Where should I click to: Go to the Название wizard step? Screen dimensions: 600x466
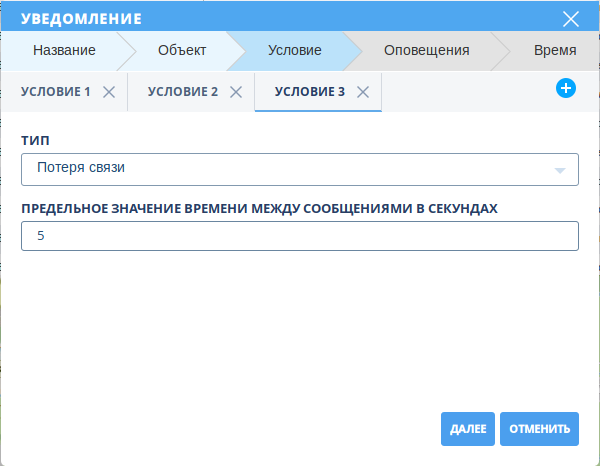(64, 50)
